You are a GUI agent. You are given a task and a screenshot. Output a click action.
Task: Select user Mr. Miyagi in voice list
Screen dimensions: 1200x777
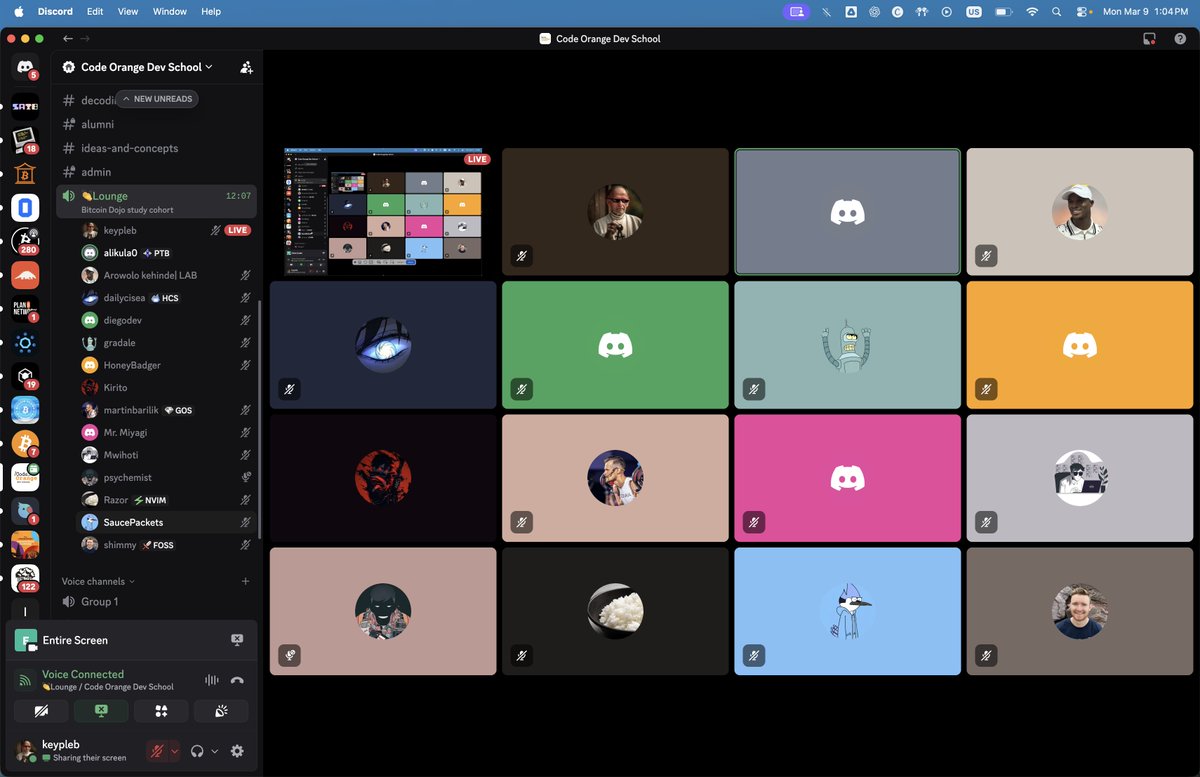166,432
